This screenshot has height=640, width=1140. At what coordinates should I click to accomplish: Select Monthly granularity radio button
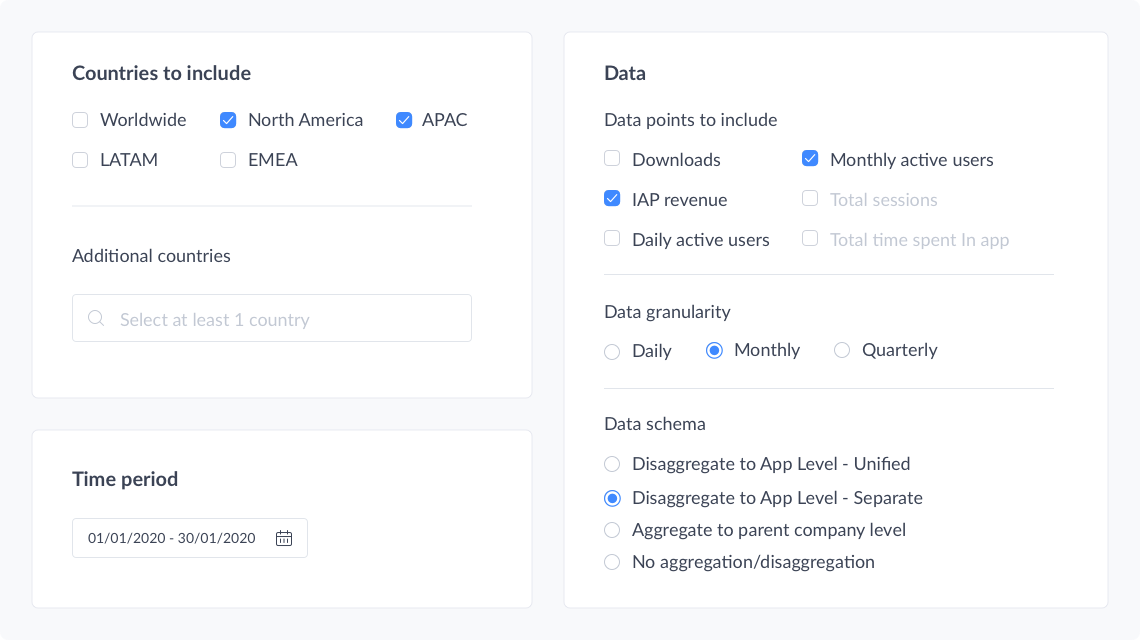point(714,350)
